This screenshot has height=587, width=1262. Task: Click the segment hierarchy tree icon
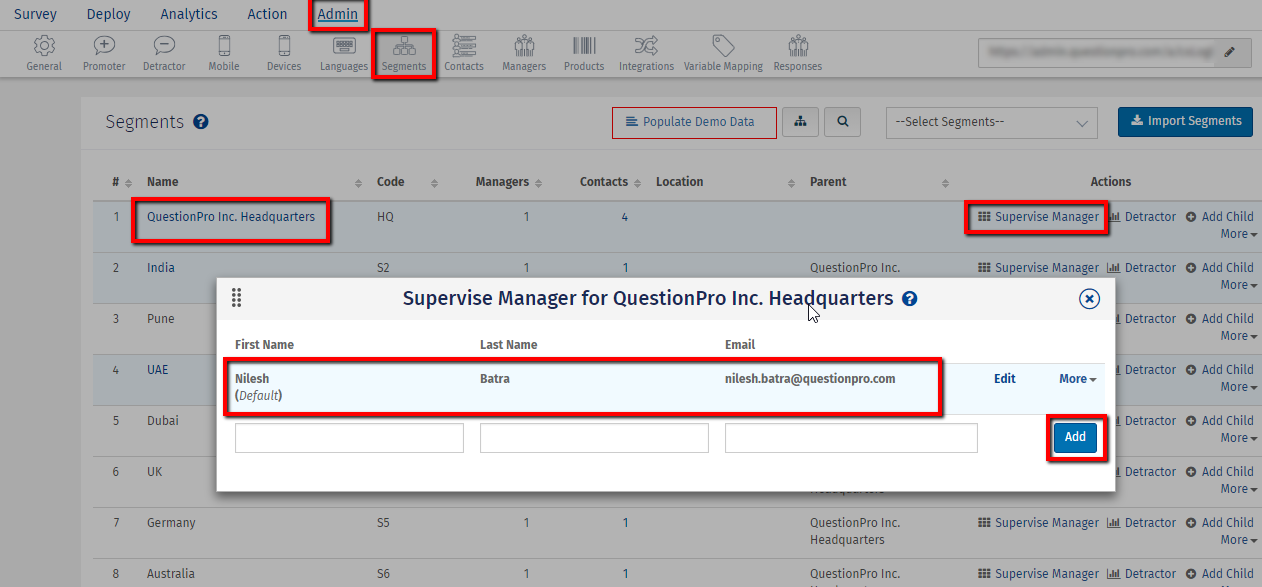[800, 122]
